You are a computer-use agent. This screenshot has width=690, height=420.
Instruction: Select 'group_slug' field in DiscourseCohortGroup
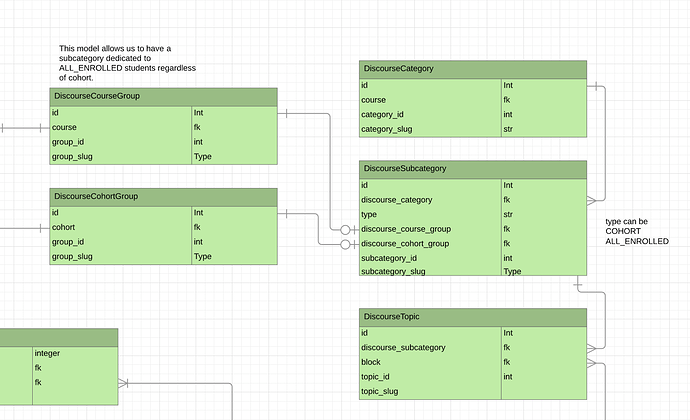click(72, 256)
